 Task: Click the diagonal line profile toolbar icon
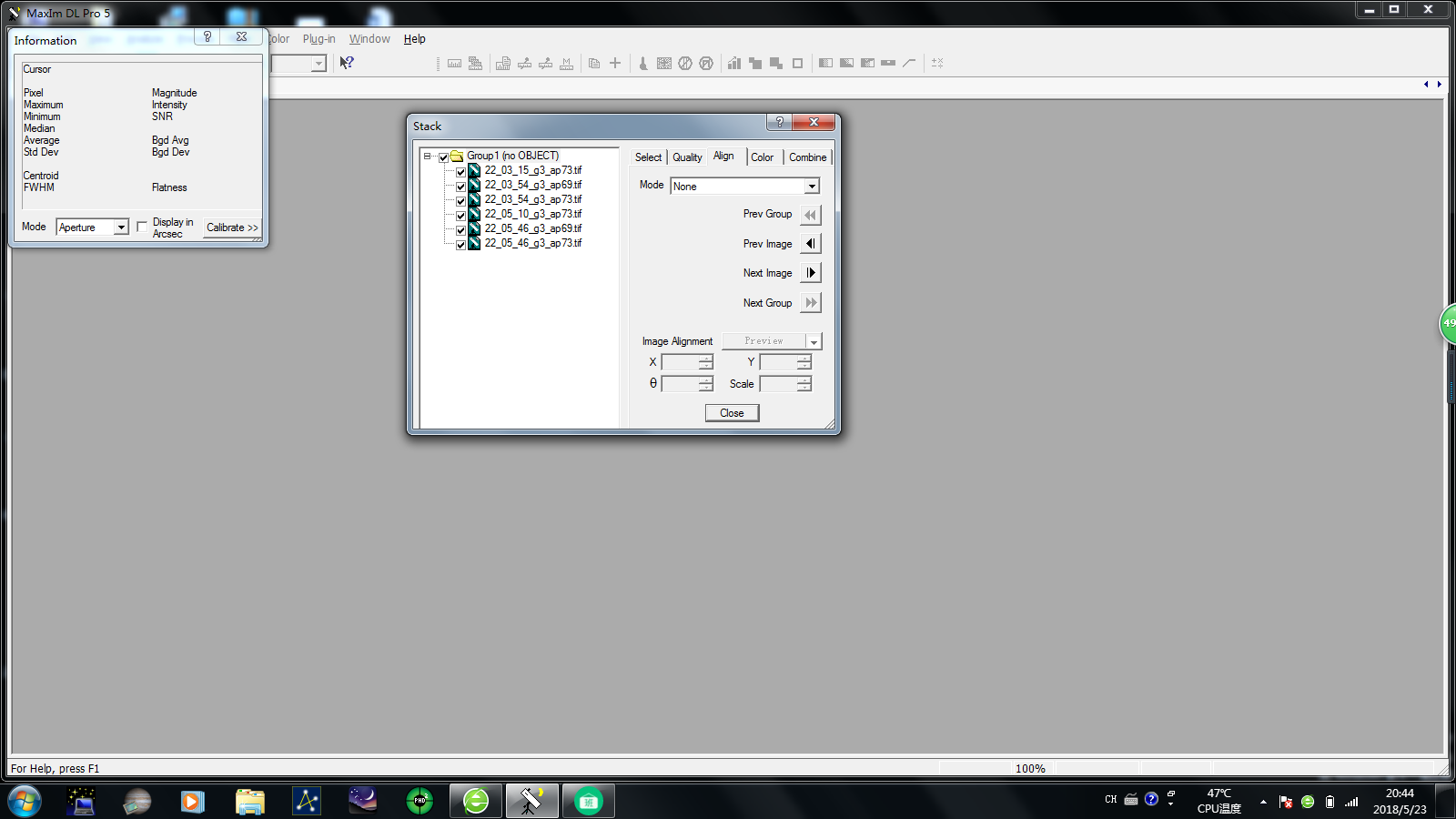click(909, 63)
